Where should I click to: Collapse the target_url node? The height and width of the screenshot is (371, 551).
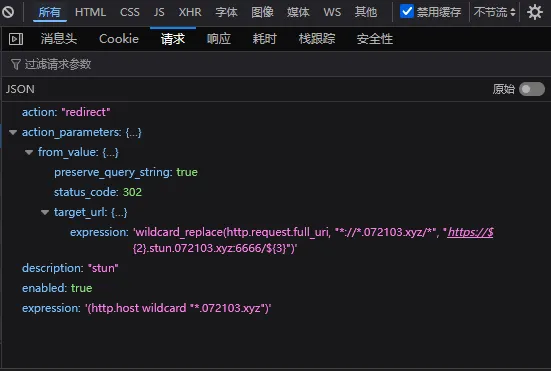(x=45, y=212)
